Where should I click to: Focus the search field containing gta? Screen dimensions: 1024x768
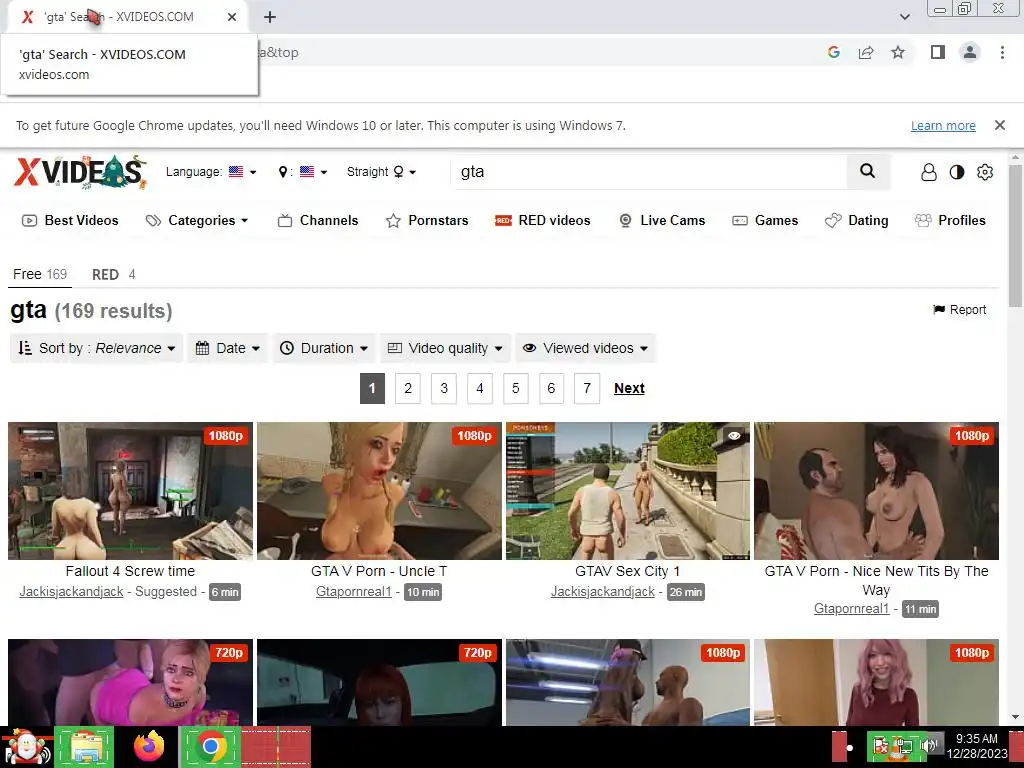click(x=650, y=172)
